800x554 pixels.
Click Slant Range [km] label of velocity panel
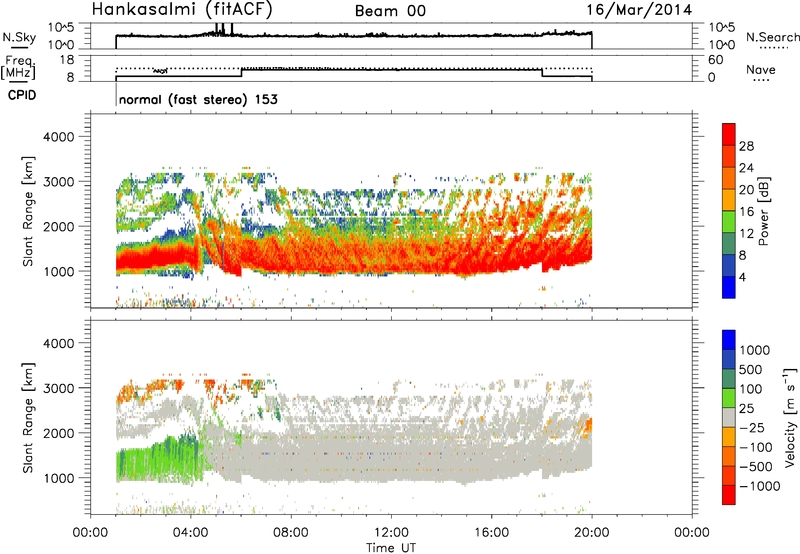29,418
